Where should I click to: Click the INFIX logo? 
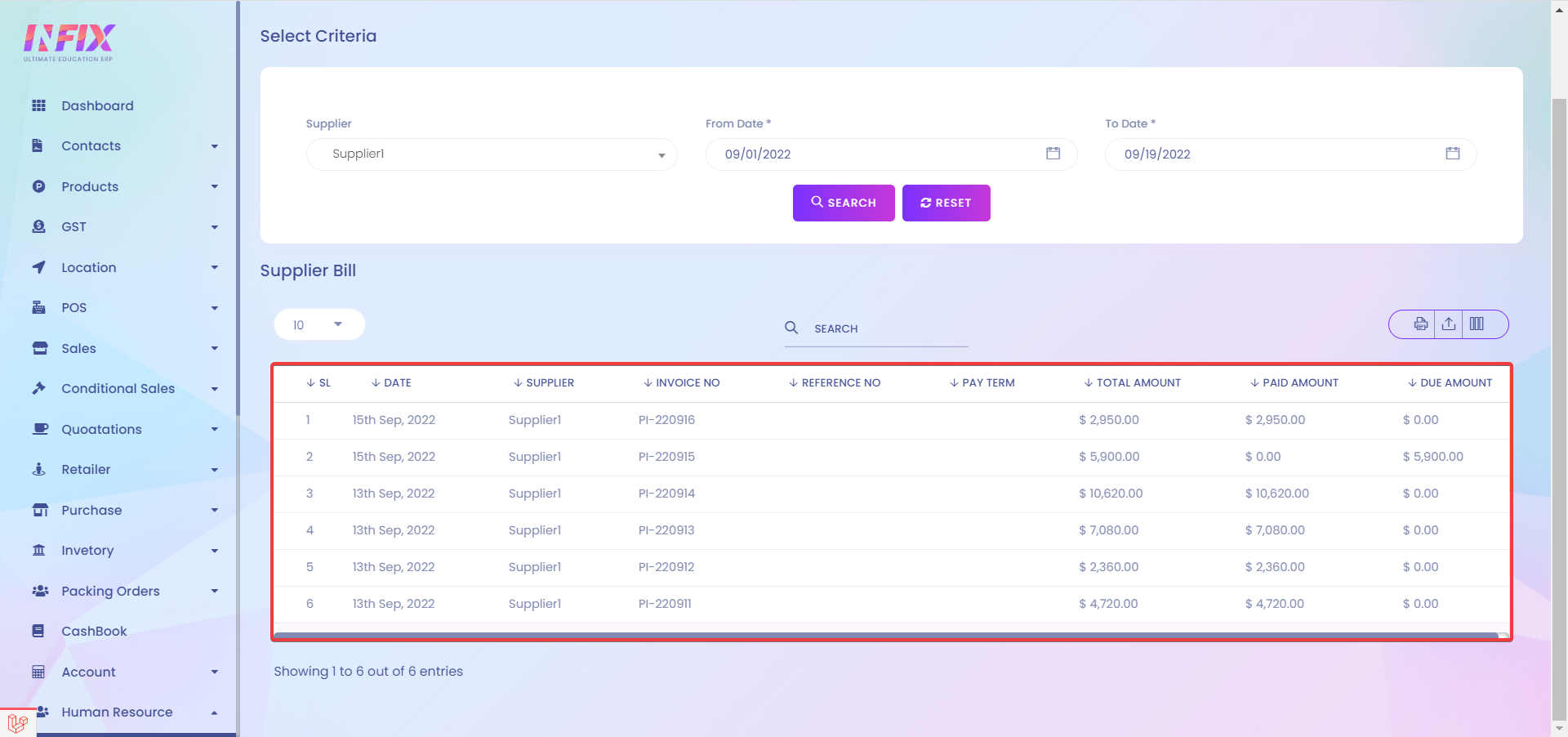pos(69,42)
